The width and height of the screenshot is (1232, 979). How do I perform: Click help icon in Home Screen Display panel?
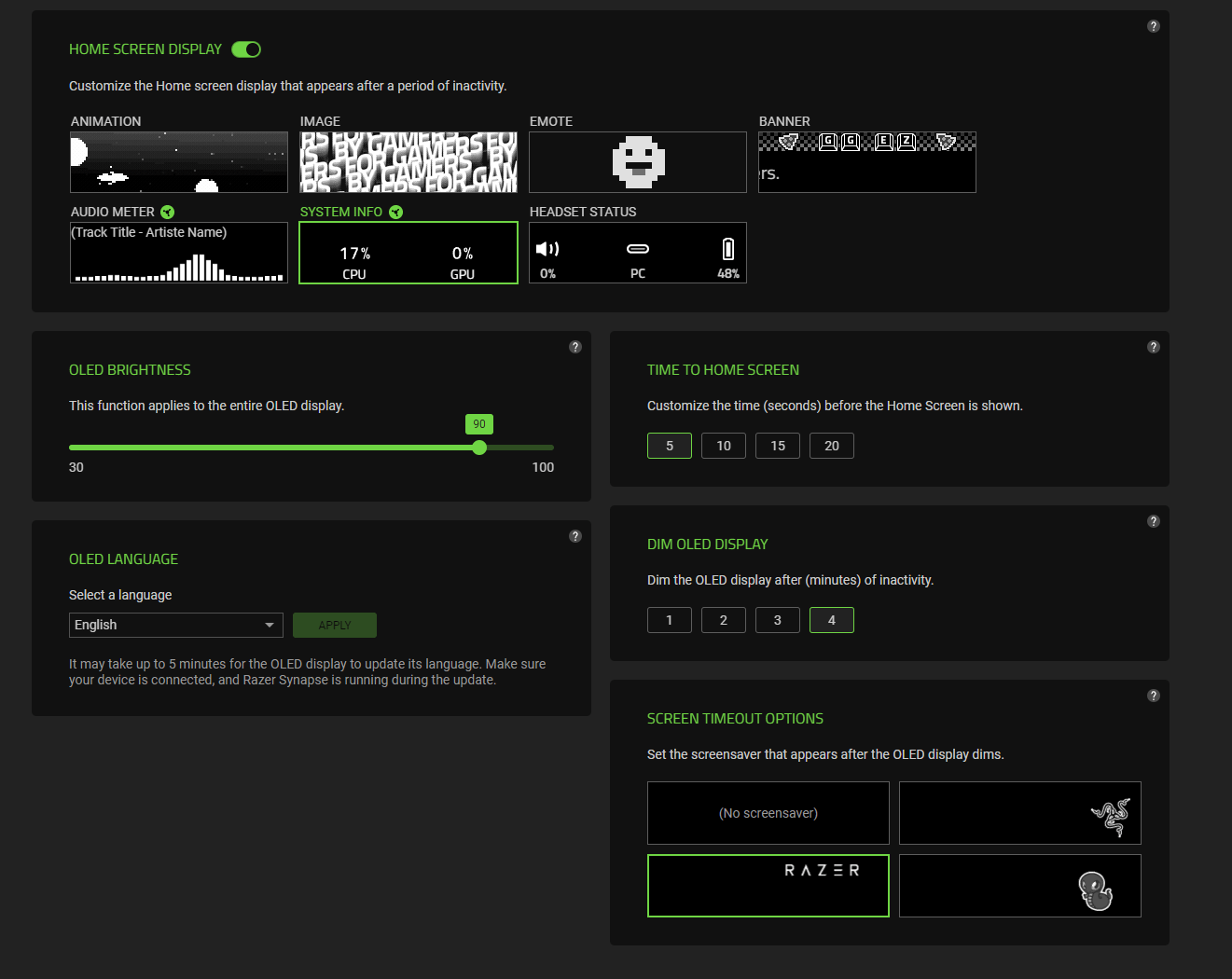coord(1153,26)
